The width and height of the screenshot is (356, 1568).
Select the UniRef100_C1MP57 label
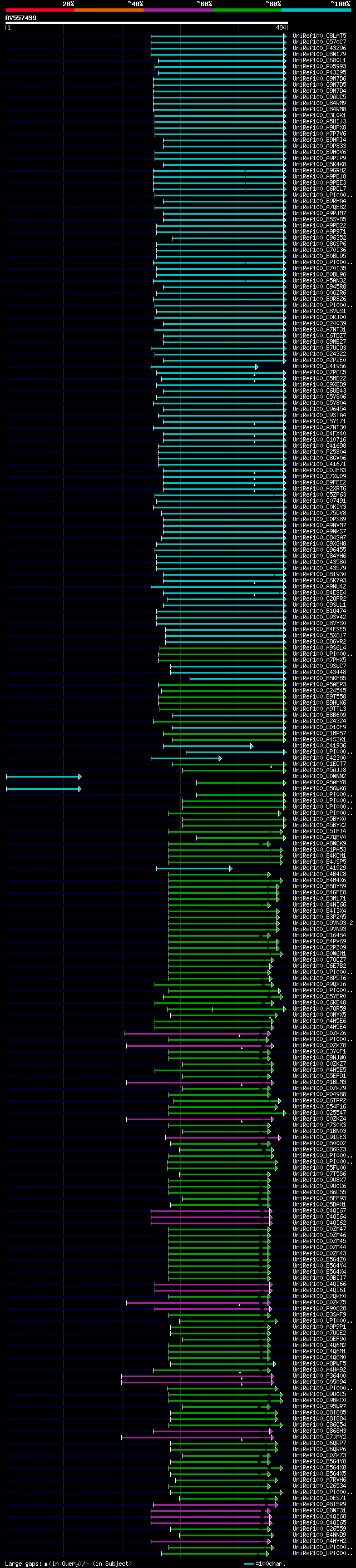pos(319,734)
